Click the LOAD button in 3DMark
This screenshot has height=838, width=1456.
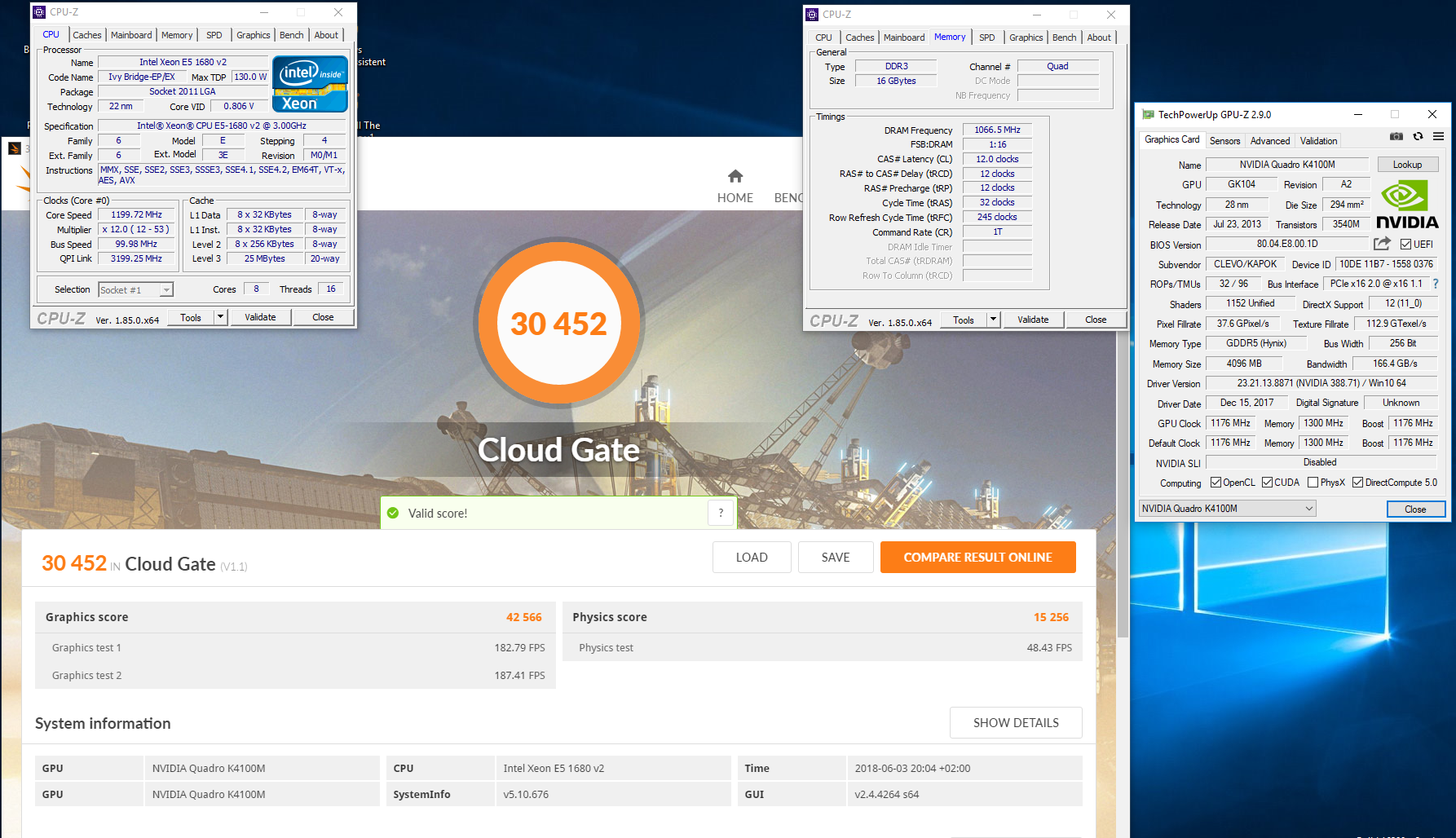(x=752, y=558)
